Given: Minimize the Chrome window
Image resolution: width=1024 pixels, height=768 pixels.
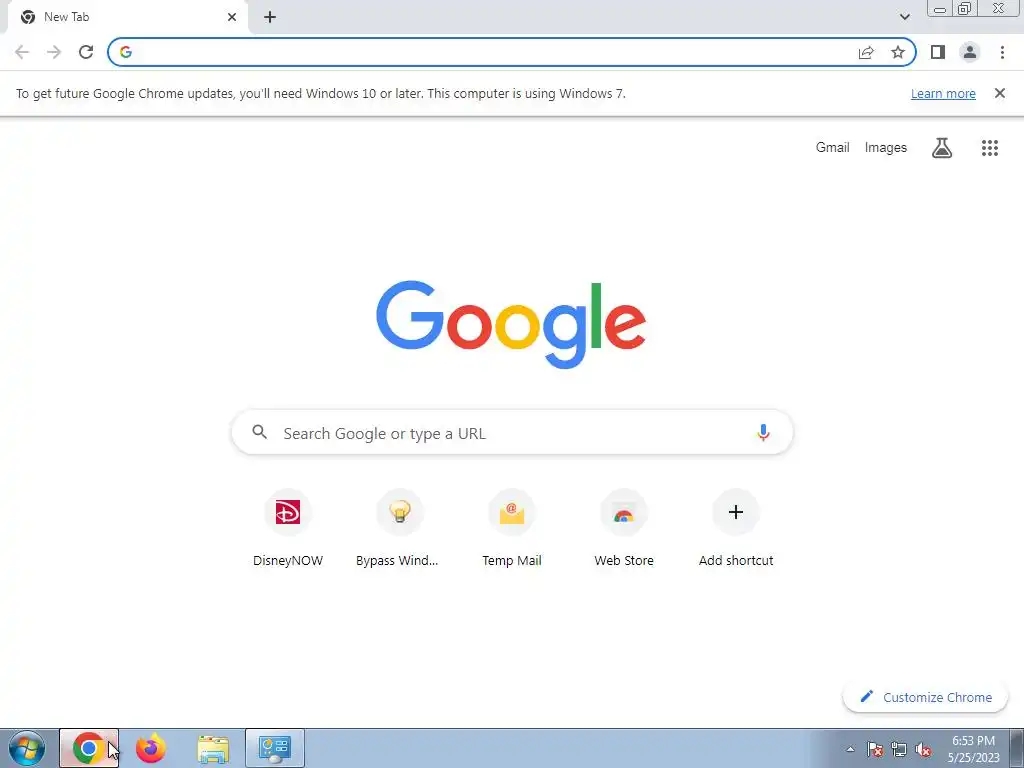Looking at the screenshot, I should click(x=940, y=9).
